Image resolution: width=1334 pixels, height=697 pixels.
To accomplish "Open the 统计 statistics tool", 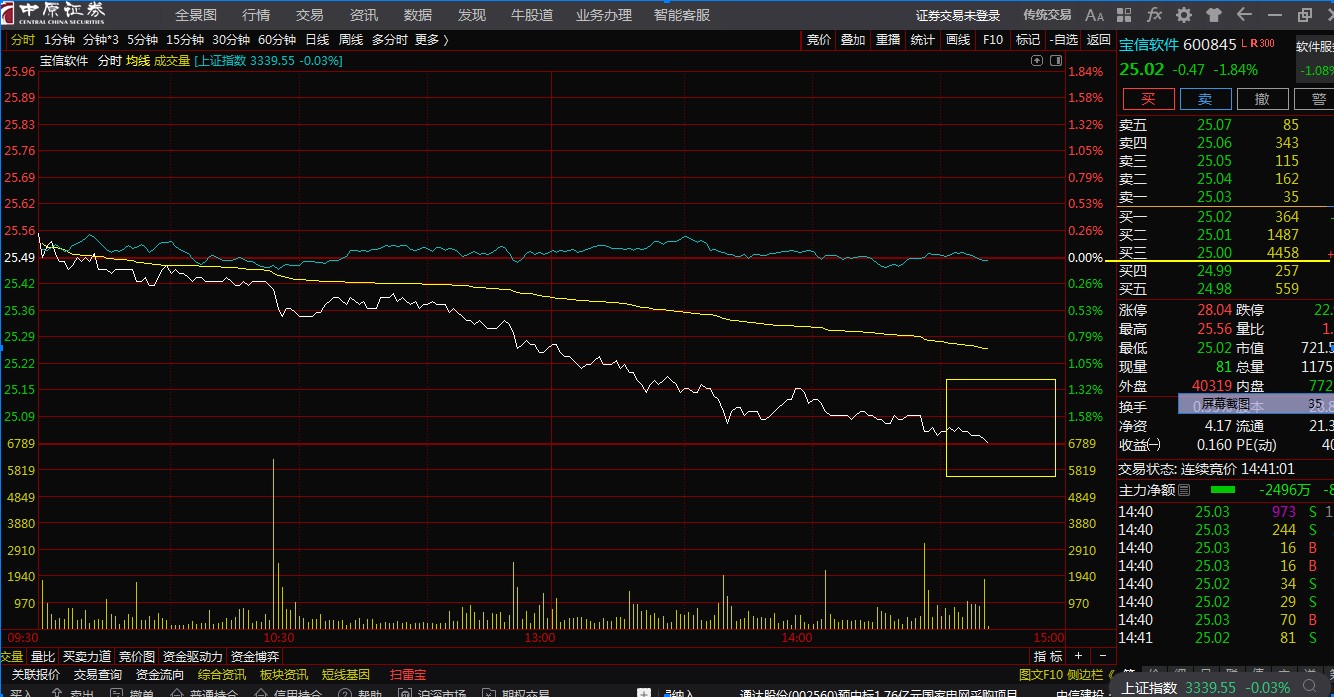I will click(923, 40).
